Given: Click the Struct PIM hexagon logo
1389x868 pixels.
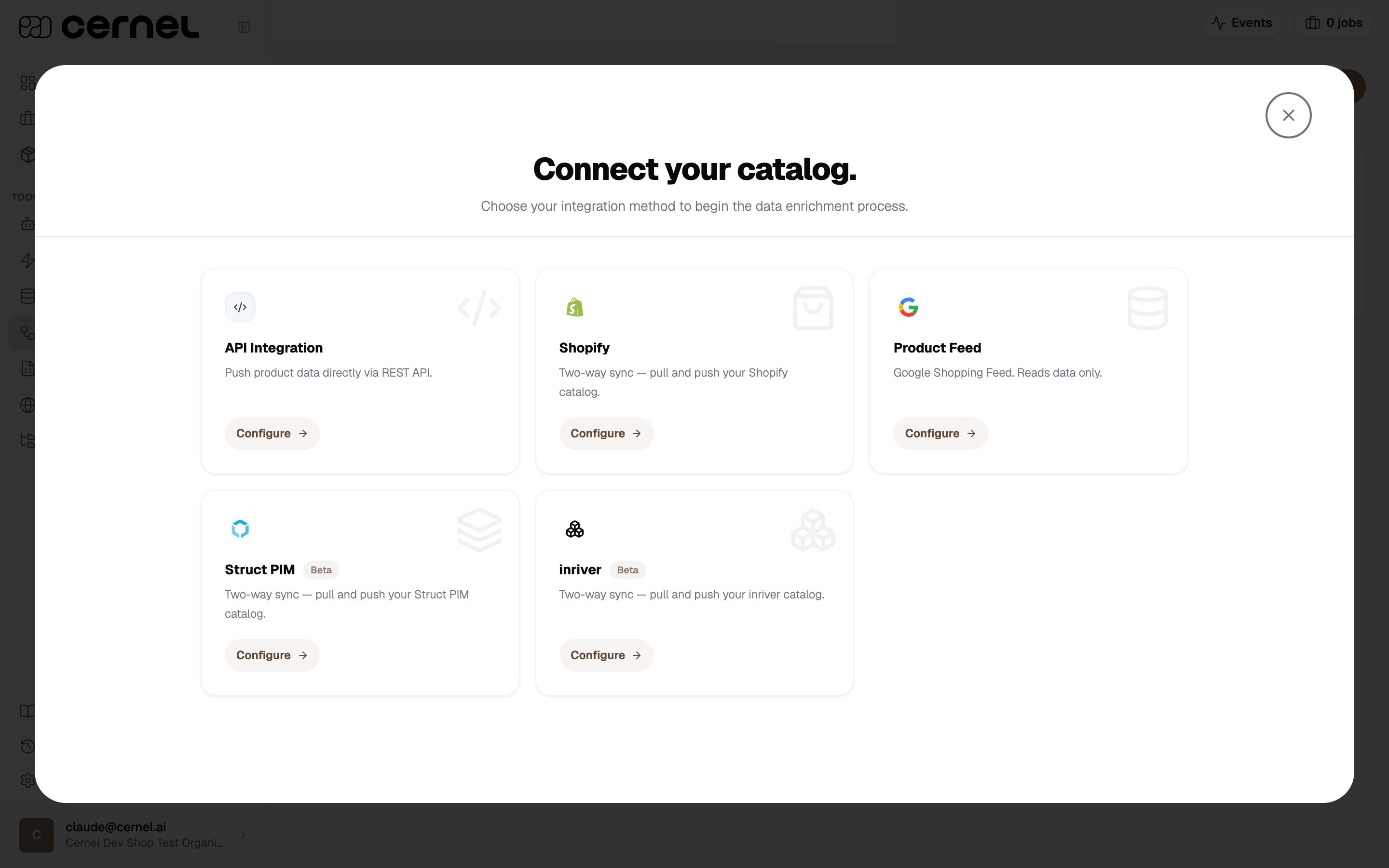Looking at the screenshot, I should pyautogui.click(x=240, y=529).
